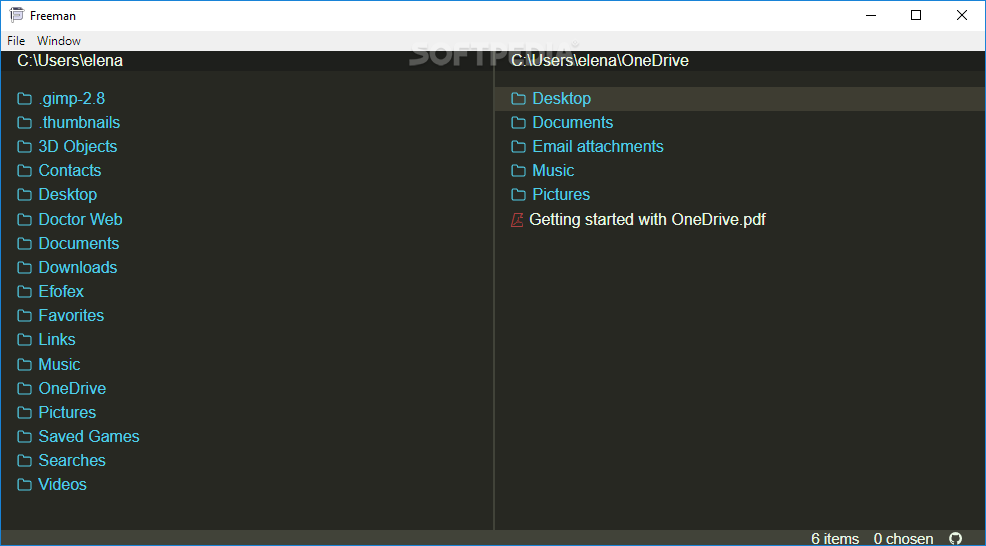Viewport: 986px width, 546px height.
Task: Click the folder icon beside Downloads
Action: coord(25,267)
